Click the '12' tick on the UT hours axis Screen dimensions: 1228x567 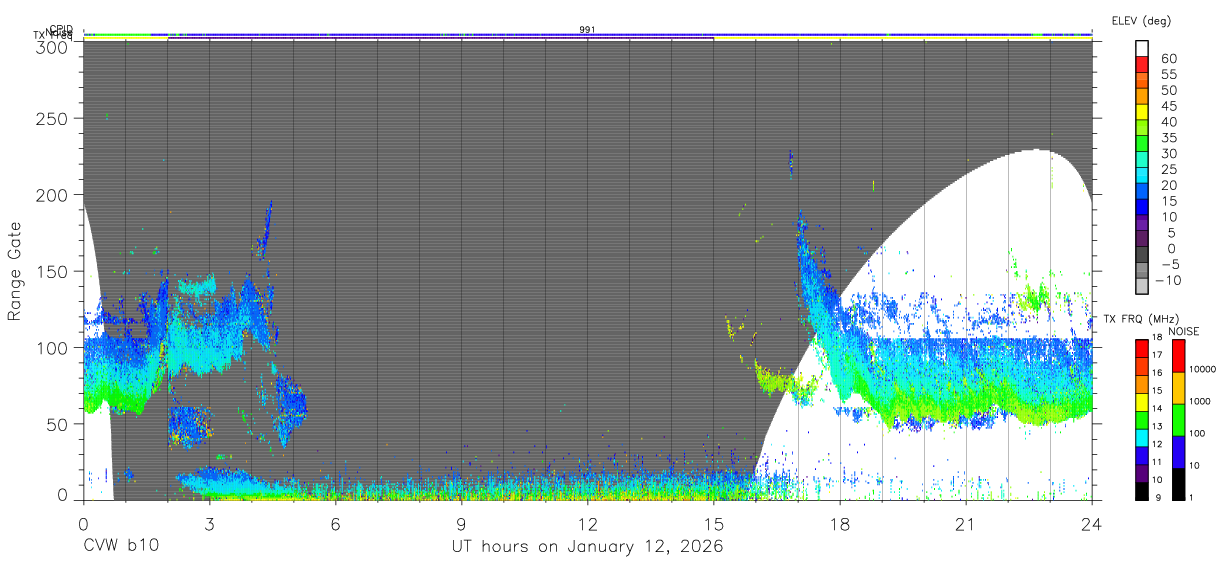point(588,524)
